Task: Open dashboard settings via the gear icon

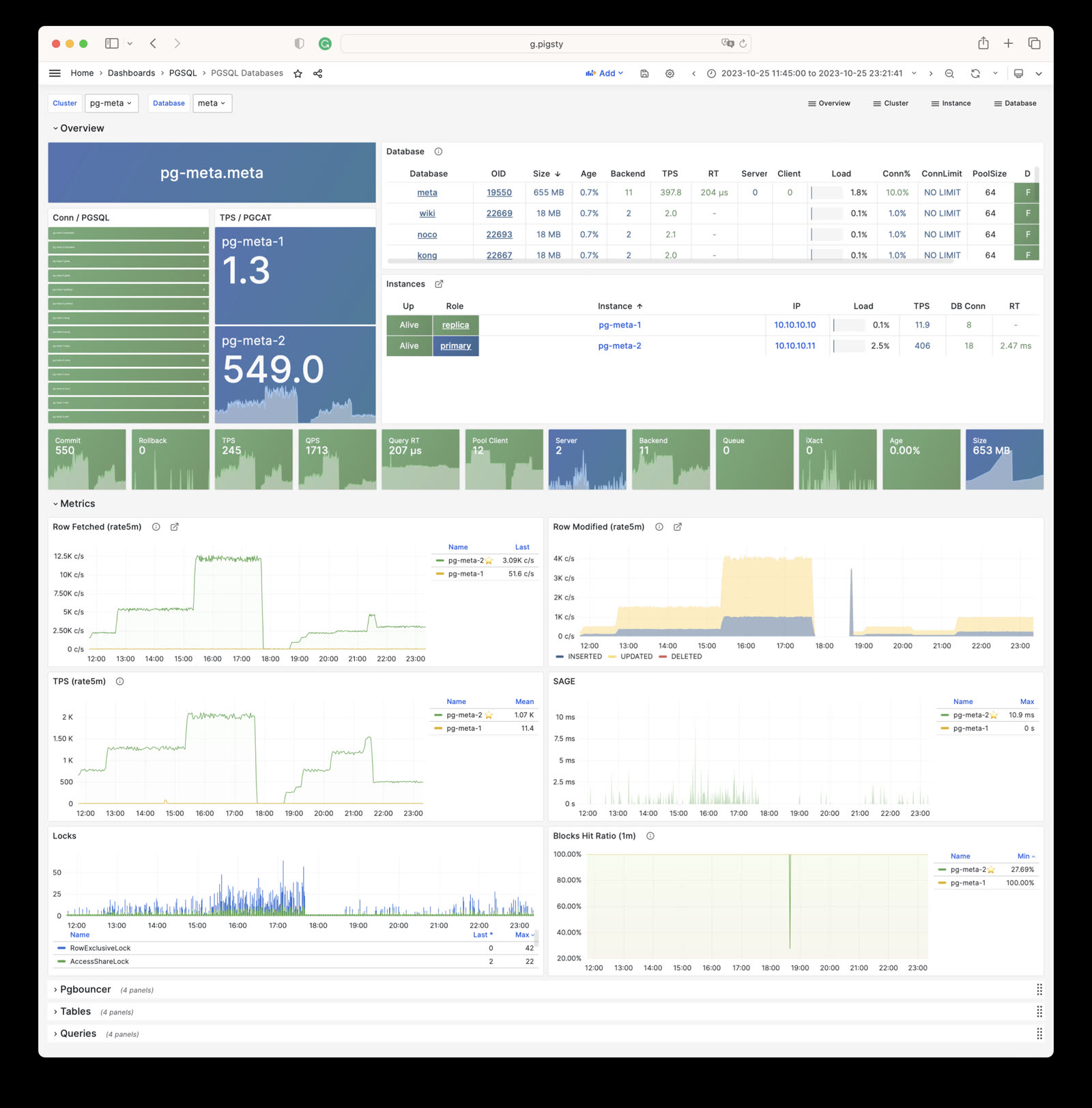Action: 670,73
